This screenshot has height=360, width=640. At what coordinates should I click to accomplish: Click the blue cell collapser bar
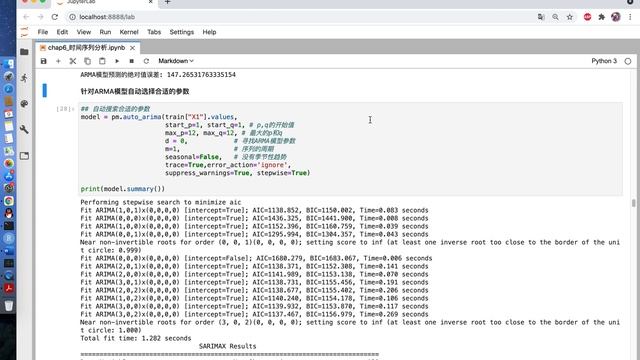point(44,90)
